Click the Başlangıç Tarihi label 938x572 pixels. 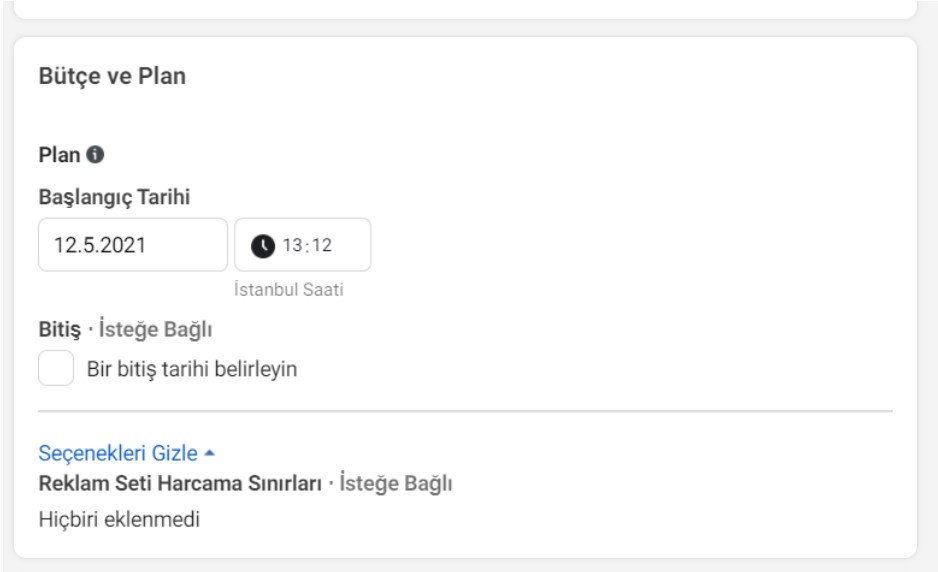coord(114,197)
